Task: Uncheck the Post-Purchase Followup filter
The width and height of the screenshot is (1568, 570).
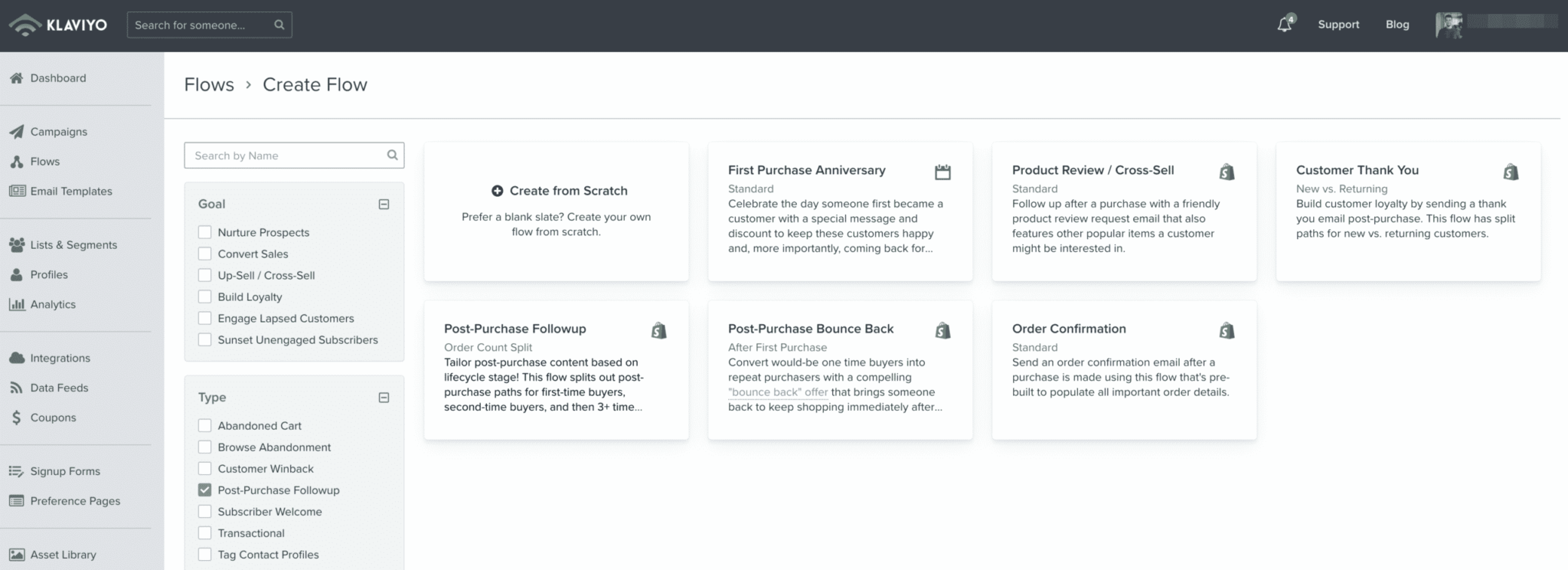Action: [x=204, y=490]
